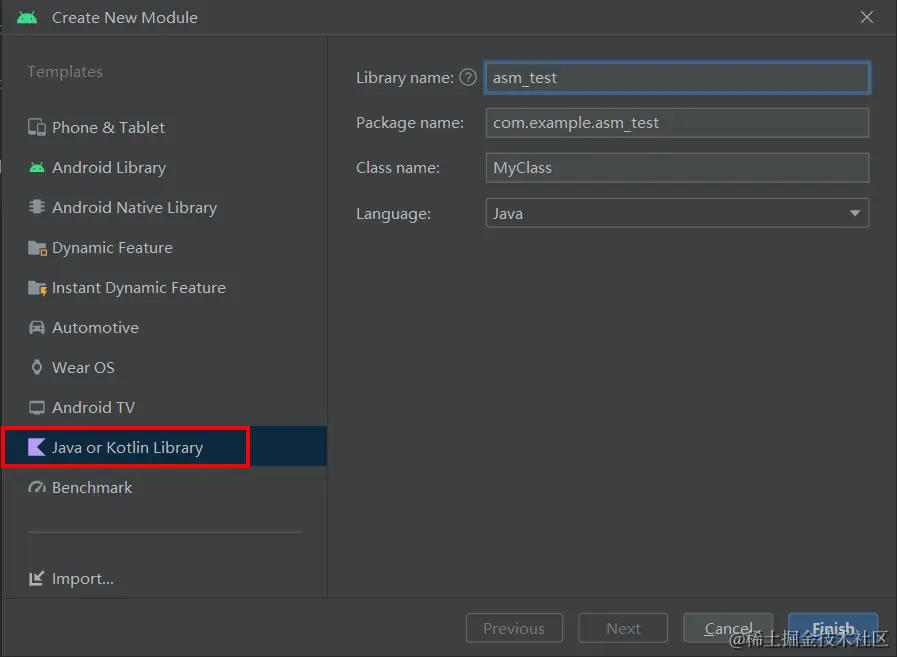Image resolution: width=897 pixels, height=657 pixels.
Task: Pick the Android Native Library template
Action: (x=165, y=207)
